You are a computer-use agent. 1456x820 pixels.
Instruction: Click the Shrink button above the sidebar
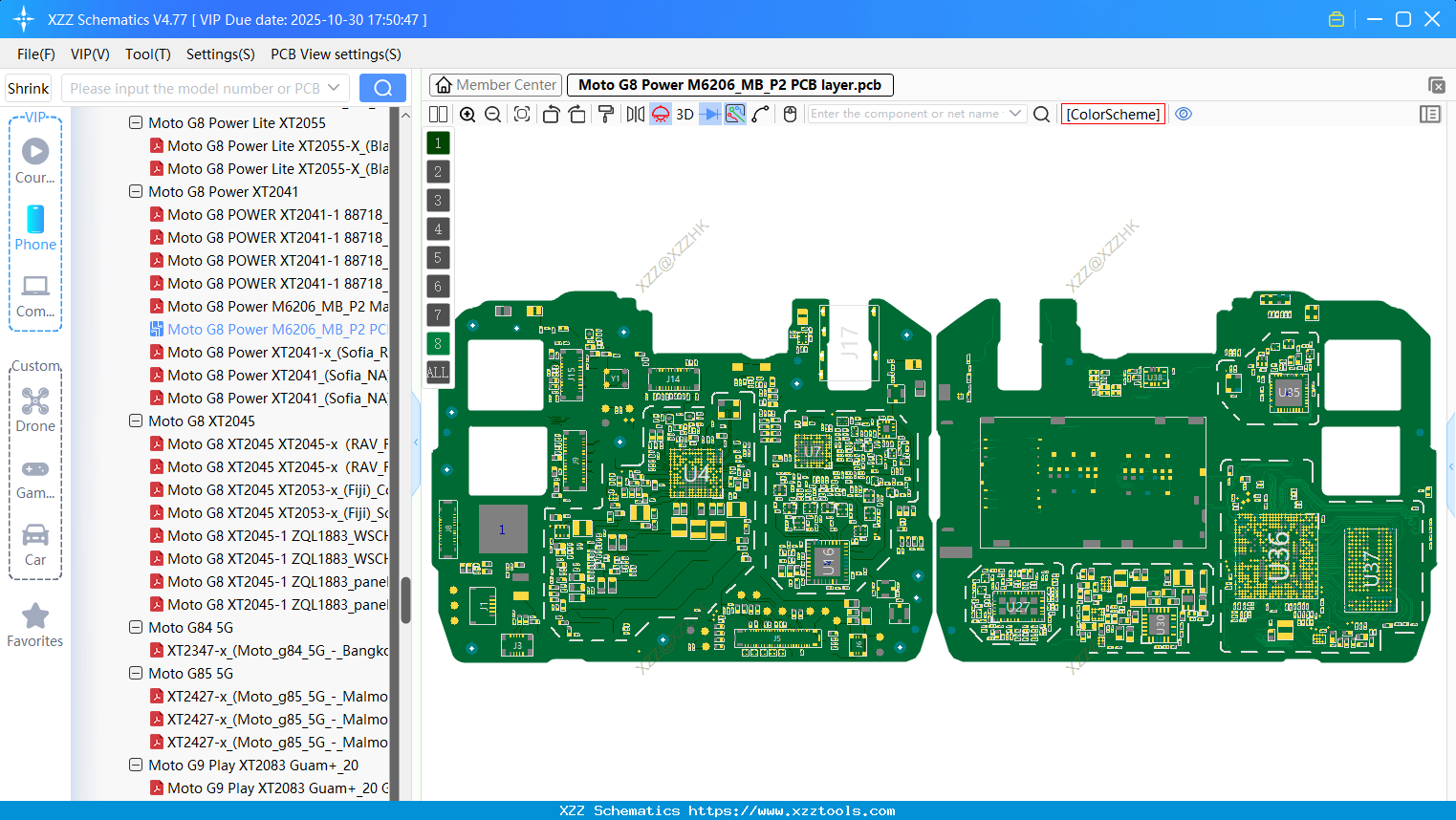point(28,88)
